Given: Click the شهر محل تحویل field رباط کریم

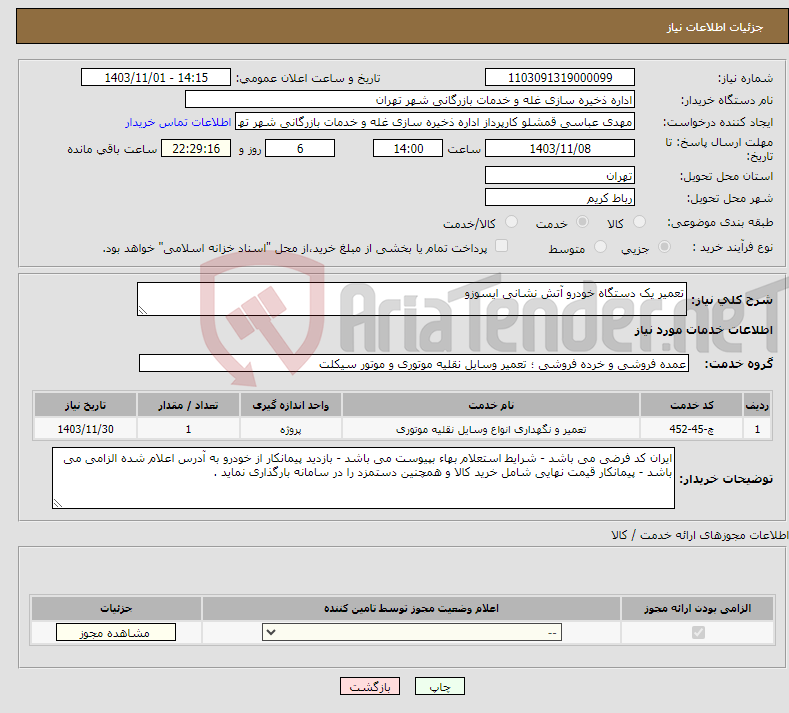Looking at the screenshot, I should pos(560,197).
